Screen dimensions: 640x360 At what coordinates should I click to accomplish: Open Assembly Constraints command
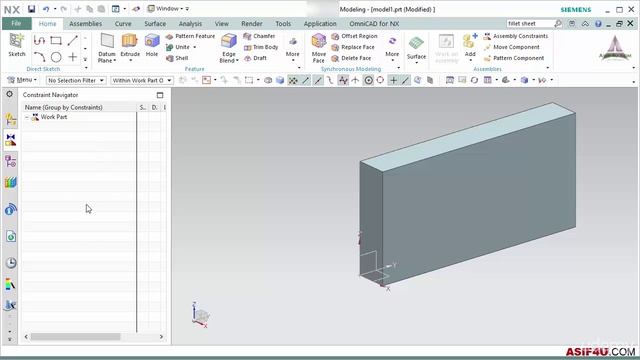[516, 36]
